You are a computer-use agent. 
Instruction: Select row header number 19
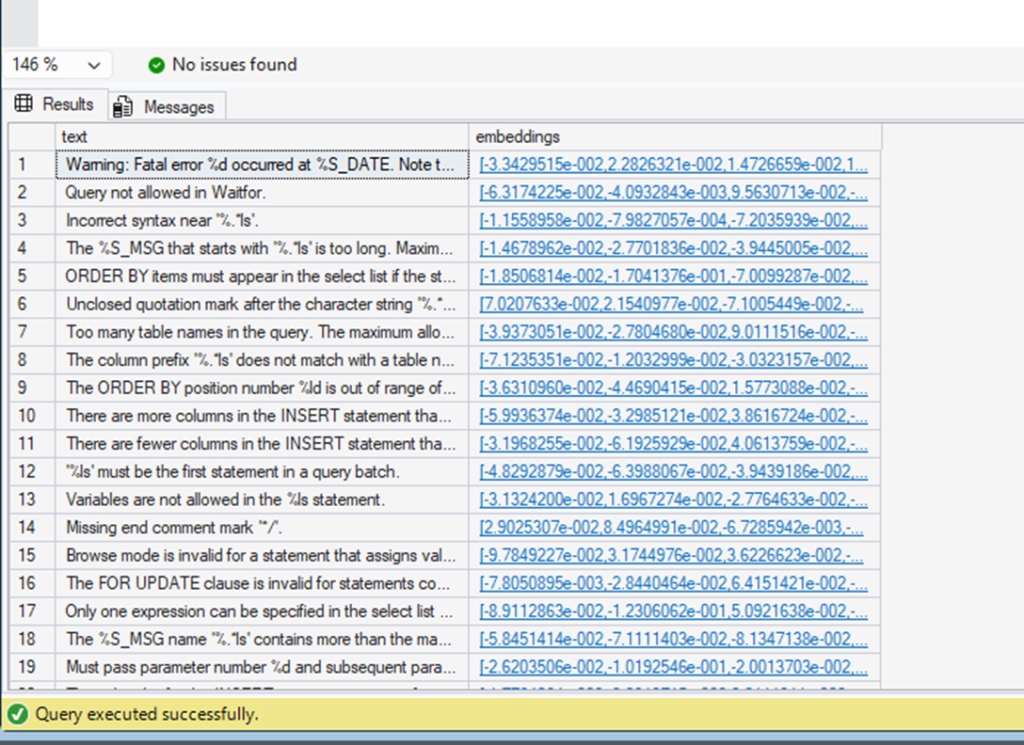[x=27, y=667]
